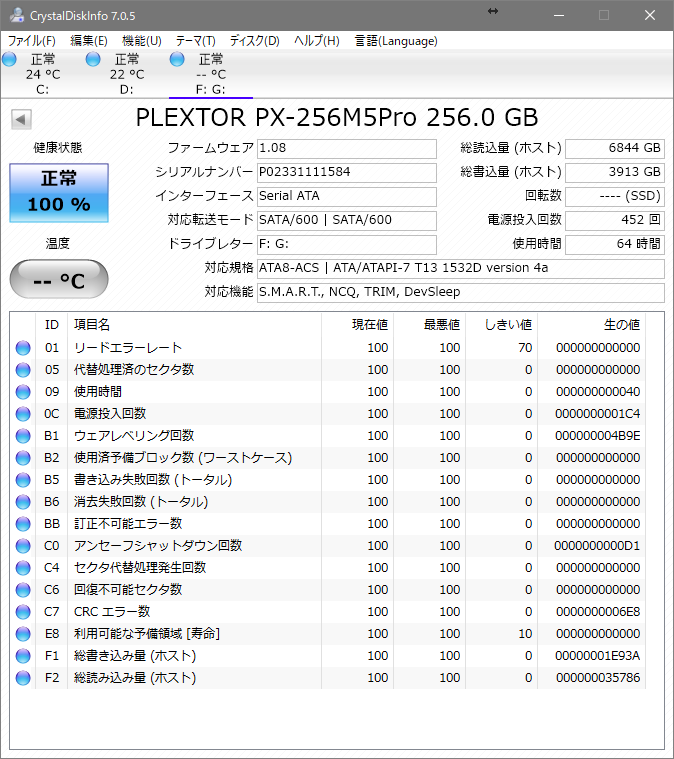This screenshot has height=759, width=674.
Task: Click the ID column header
Action: (52, 325)
